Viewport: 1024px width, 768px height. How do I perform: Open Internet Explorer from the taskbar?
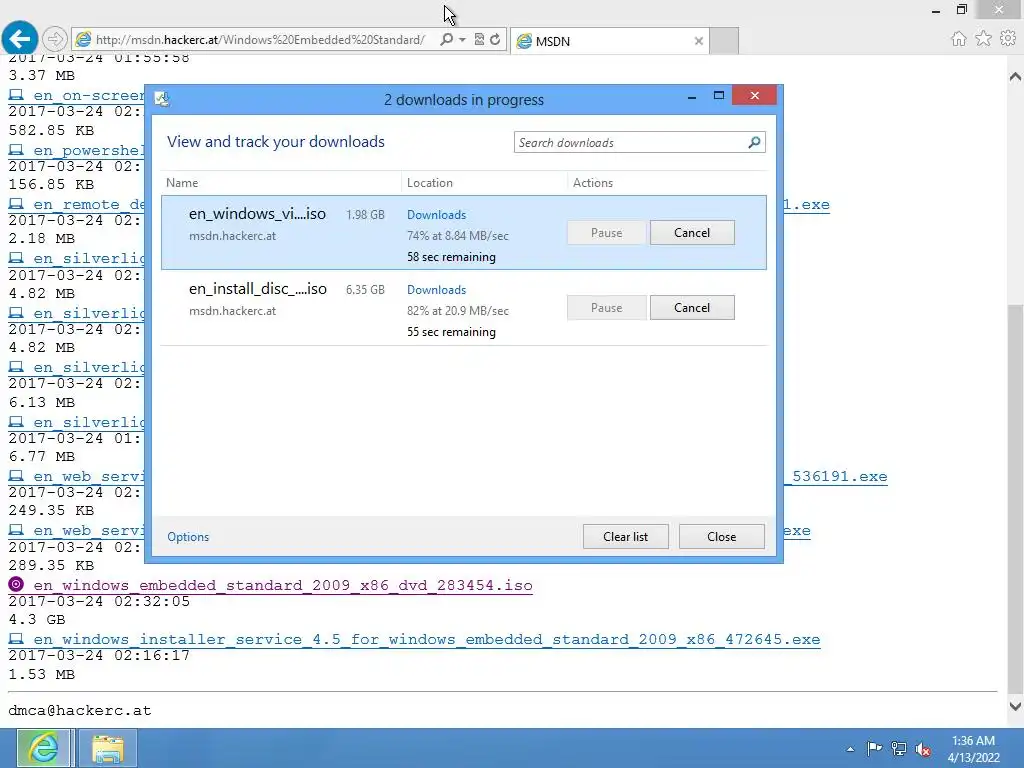[43, 748]
